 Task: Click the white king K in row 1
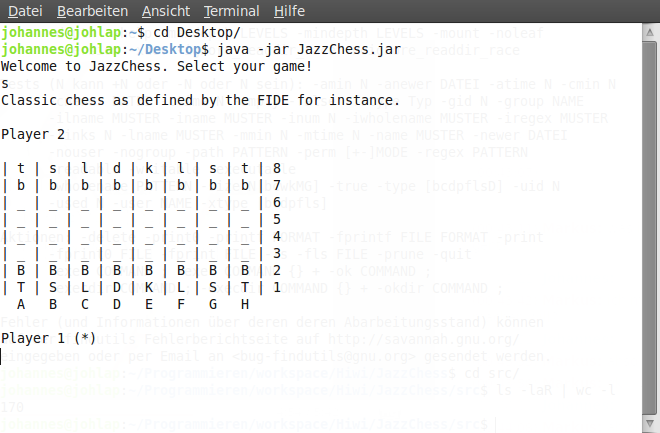[149, 287]
